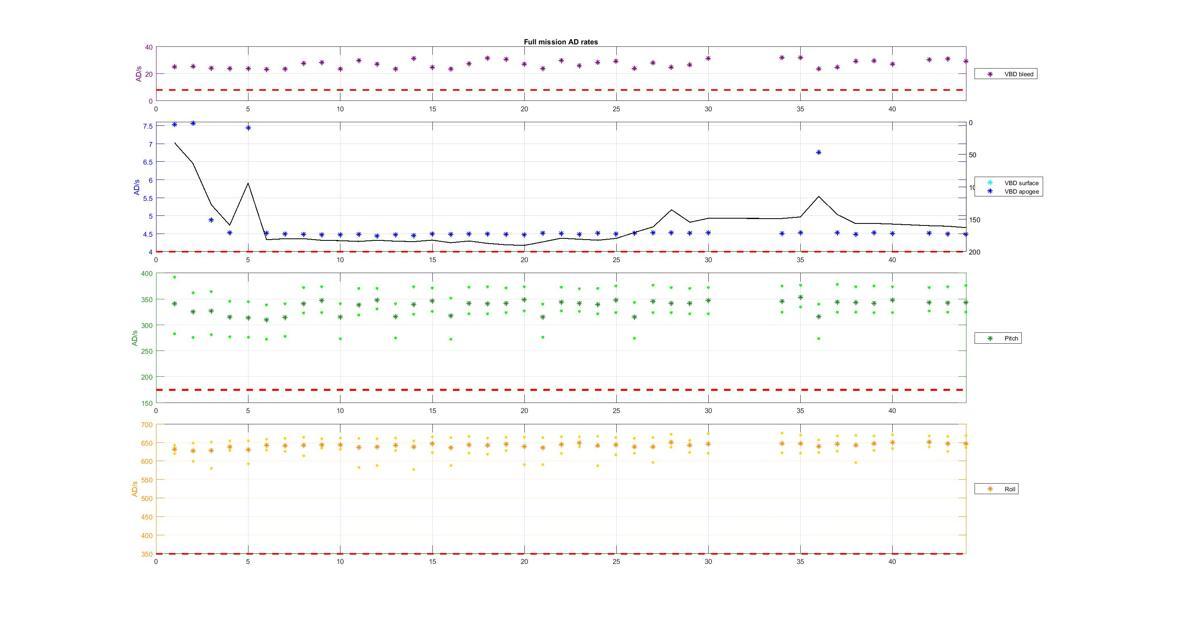The image size is (1200, 622).
Task: Click the red dashed threshold line in Roll plot
Action: tap(561, 554)
